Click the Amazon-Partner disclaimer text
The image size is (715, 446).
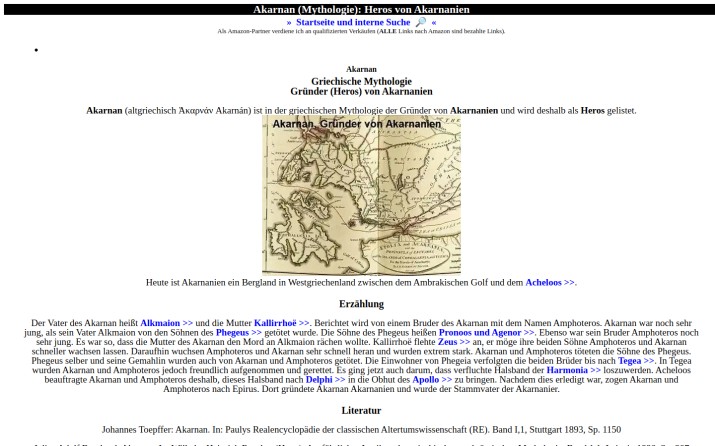tap(361, 31)
